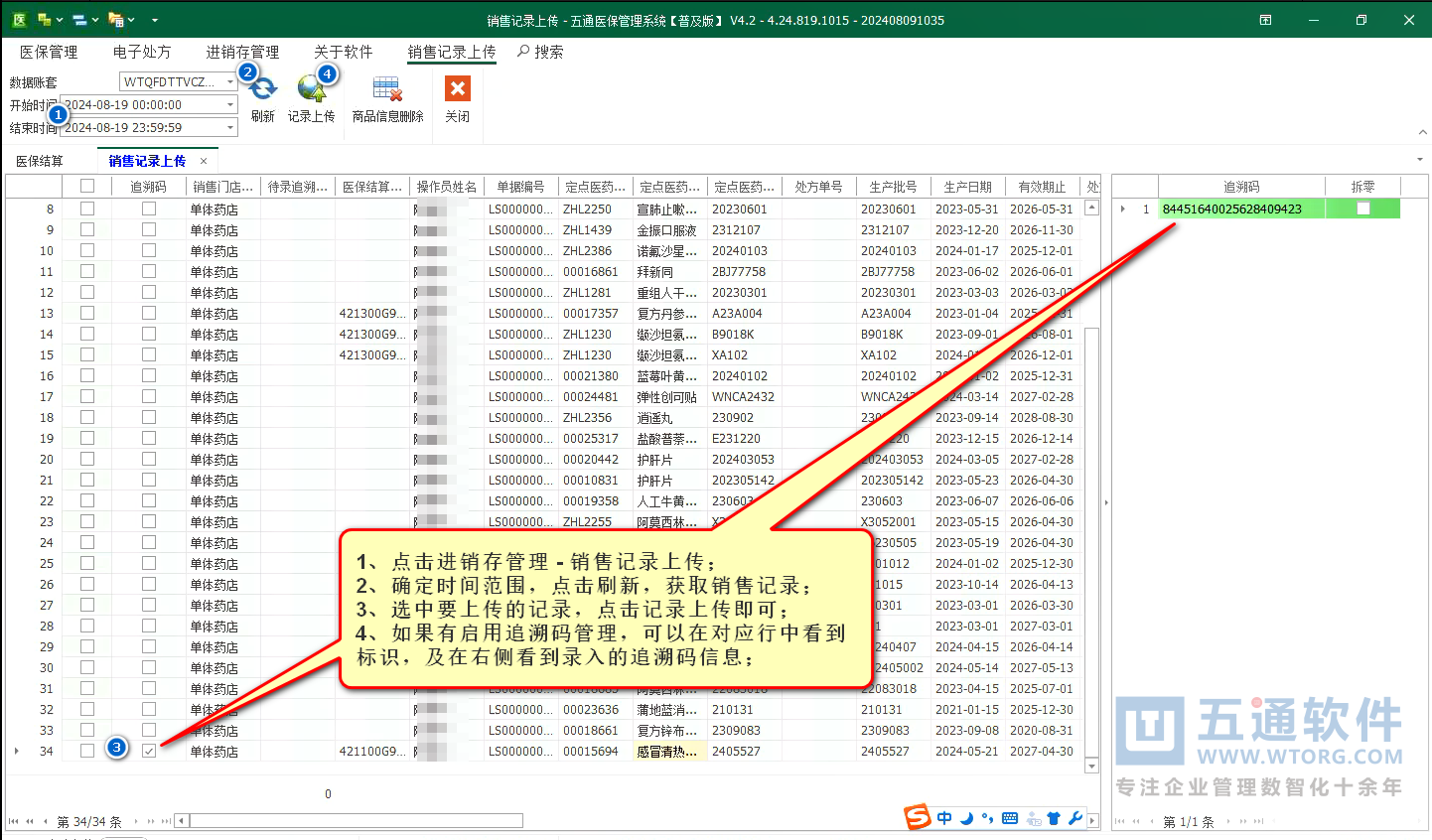The height and width of the screenshot is (840, 1432).
Task: Expand dropdown arrow beside first quick-access icon
Action: [60, 20]
